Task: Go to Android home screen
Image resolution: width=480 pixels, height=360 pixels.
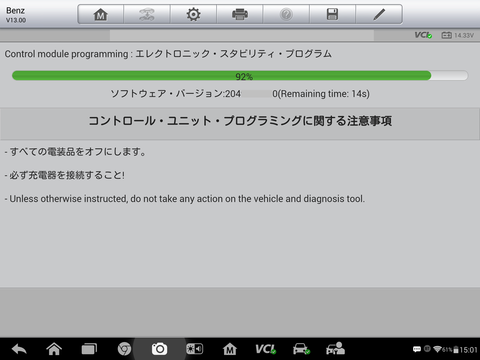Action: click(x=54, y=349)
